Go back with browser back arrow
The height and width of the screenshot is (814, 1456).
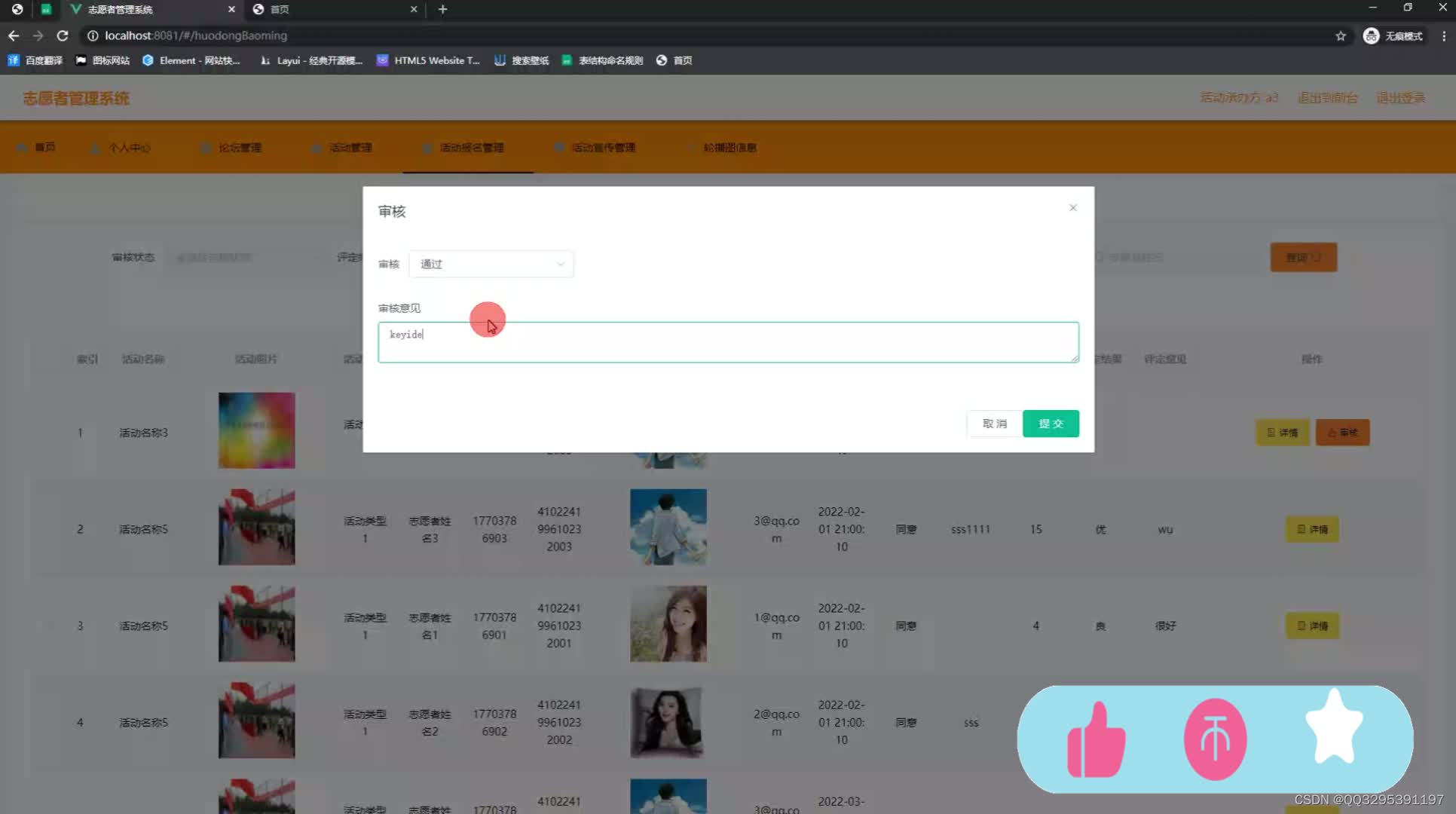[14, 35]
